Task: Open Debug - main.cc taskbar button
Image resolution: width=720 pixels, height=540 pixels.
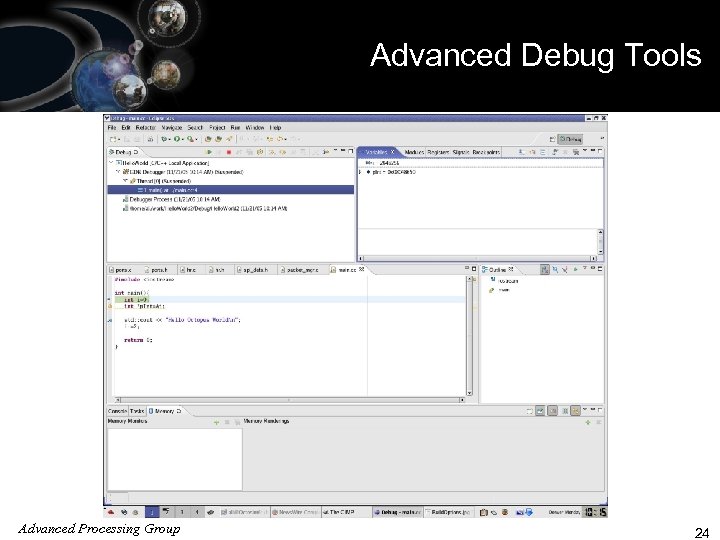Action: click(x=397, y=512)
